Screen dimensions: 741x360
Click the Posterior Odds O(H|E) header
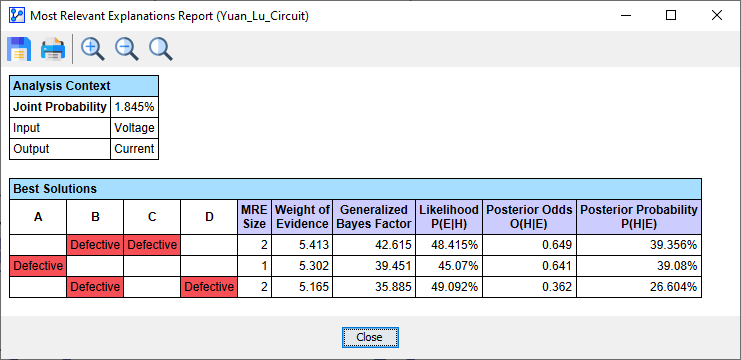[529, 217]
